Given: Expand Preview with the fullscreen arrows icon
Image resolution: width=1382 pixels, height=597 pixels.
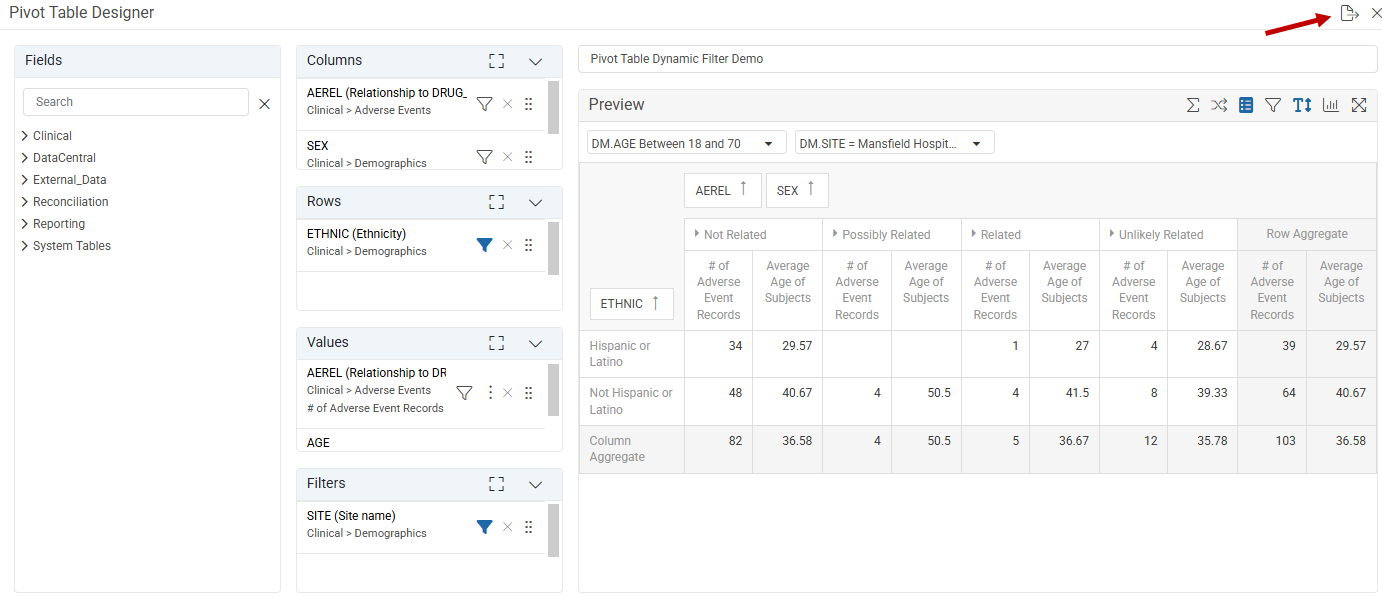Looking at the screenshot, I should pyautogui.click(x=1359, y=105).
